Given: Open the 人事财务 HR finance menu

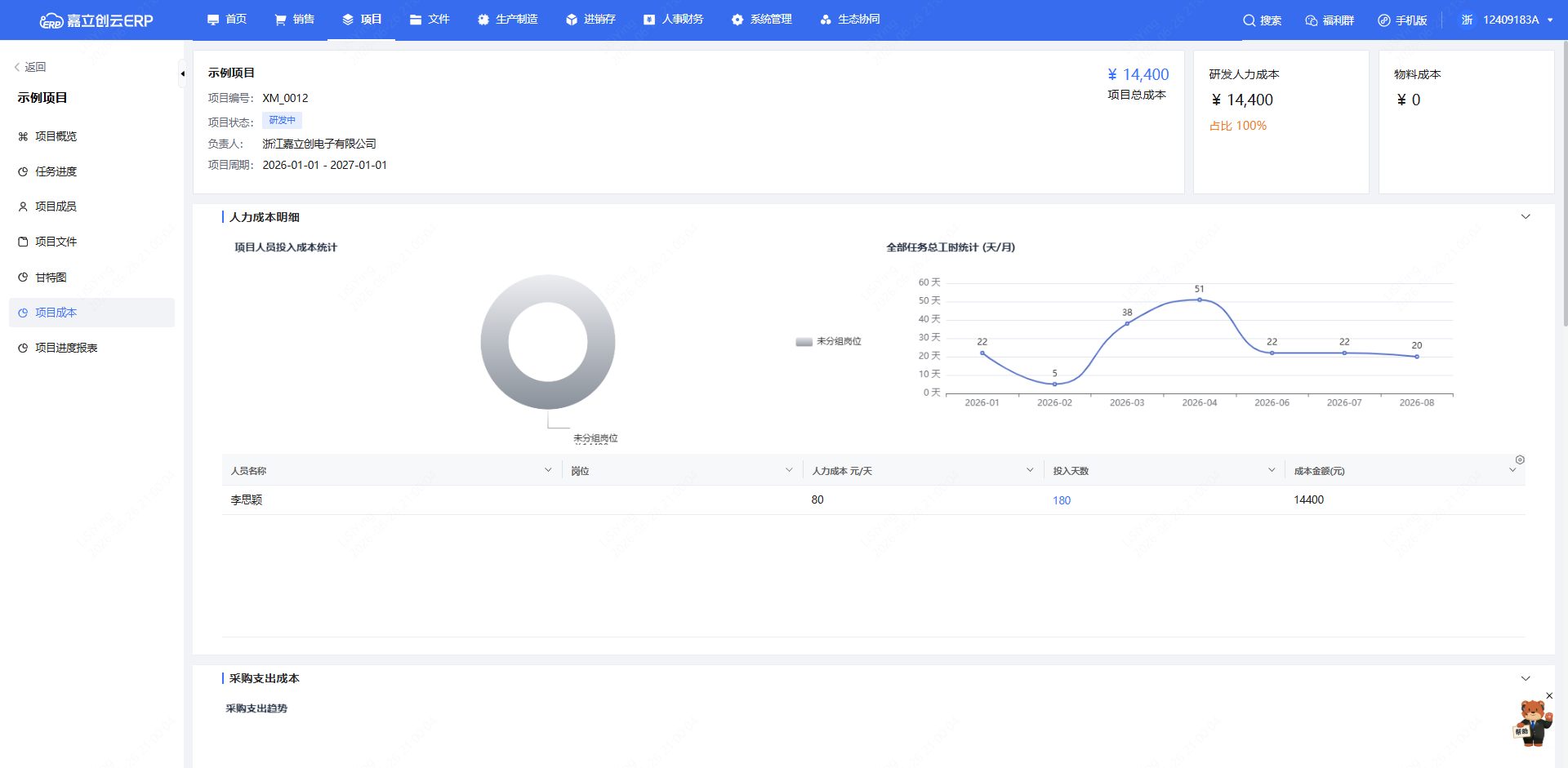Looking at the screenshot, I should pyautogui.click(x=674, y=20).
